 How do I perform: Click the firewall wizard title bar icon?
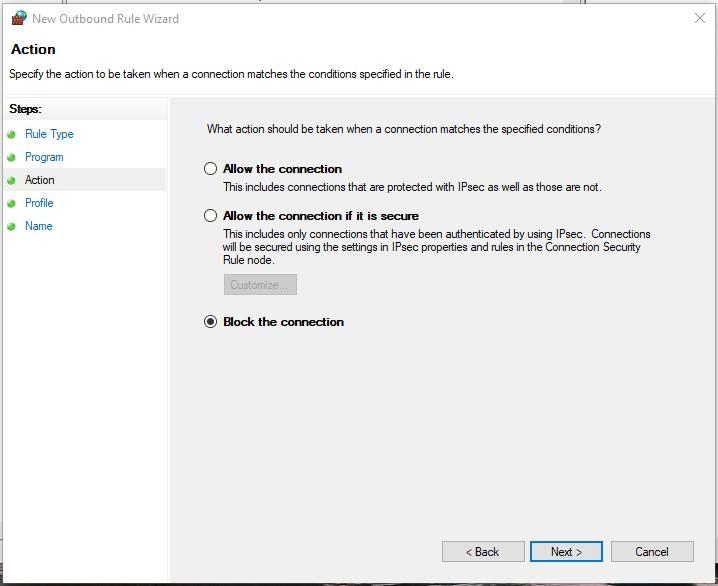pyautogui.click(x=19, y=18)
